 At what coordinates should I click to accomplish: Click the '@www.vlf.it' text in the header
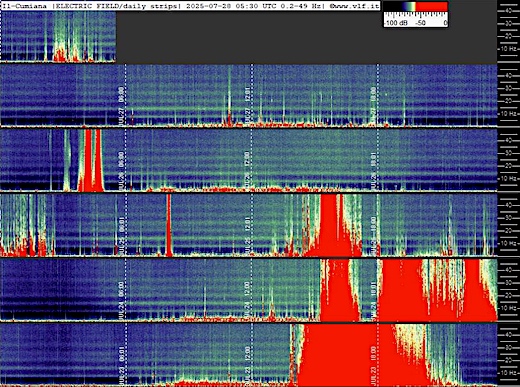click(x=354, y=6)
